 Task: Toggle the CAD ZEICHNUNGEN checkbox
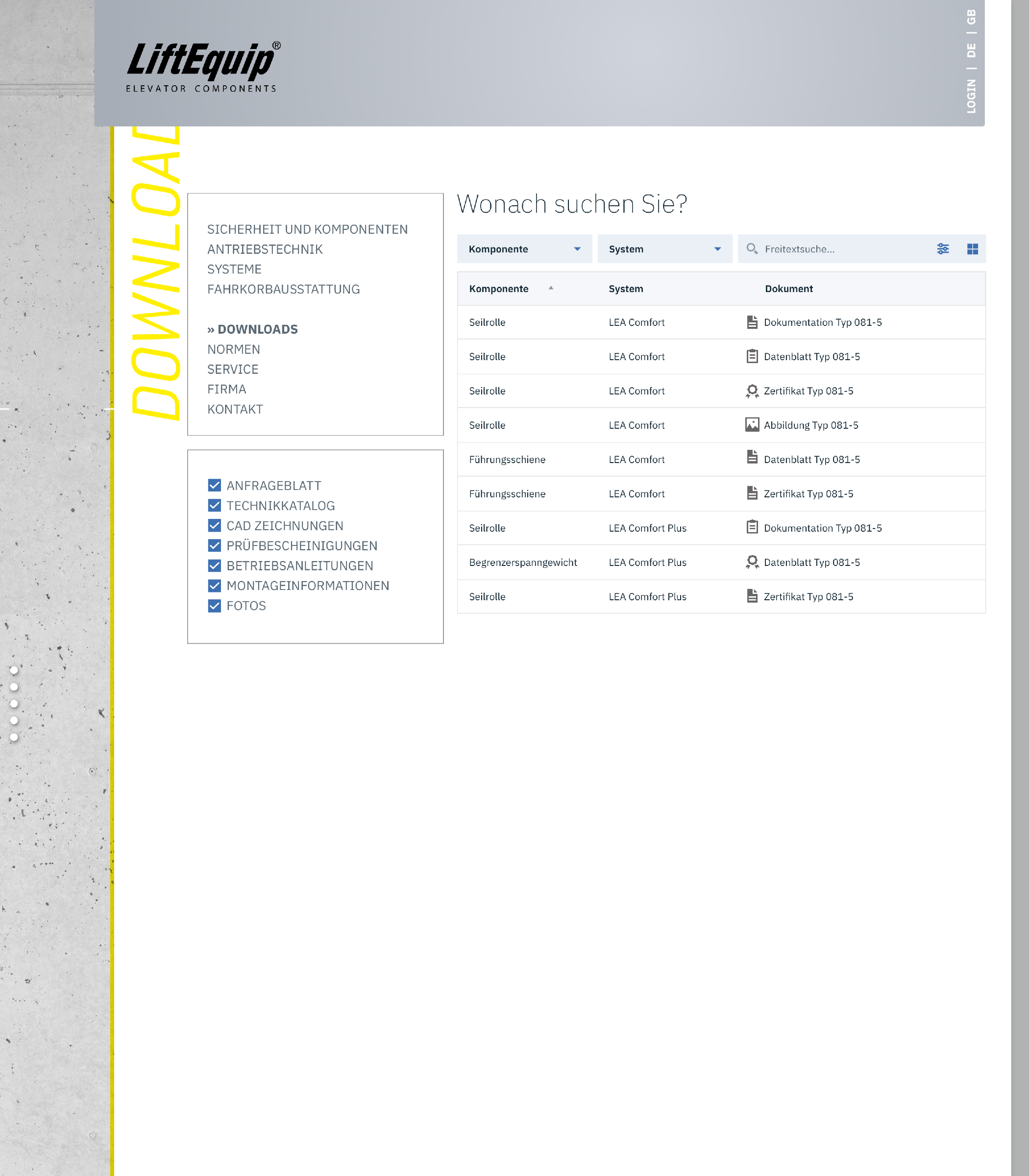(214, 525)
